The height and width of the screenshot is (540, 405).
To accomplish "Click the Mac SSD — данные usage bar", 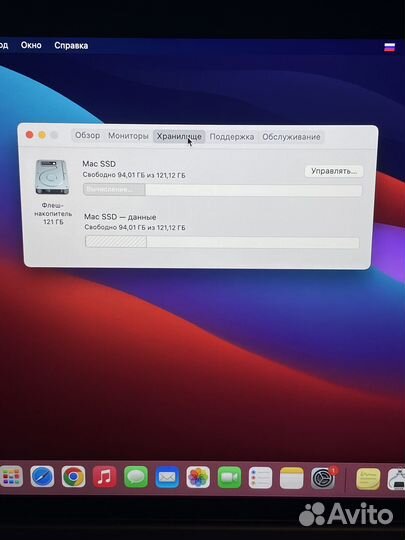I will click(222, 242).
